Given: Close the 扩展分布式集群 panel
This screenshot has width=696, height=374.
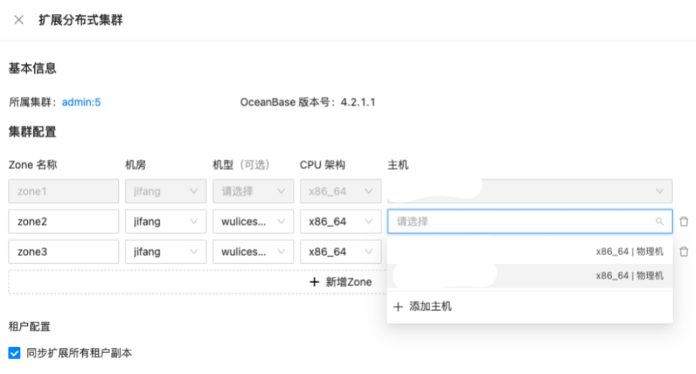Looking at the screenshot, I should 19,20.
